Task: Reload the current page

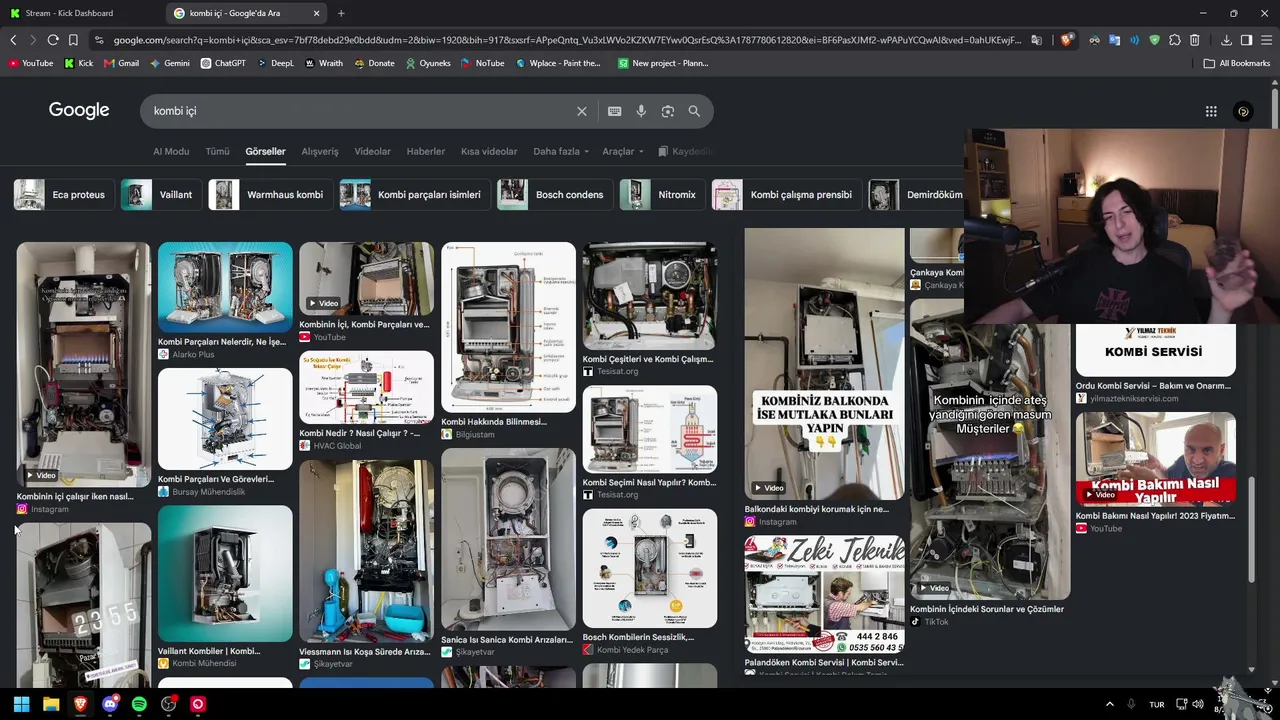Action: [53, 40]
